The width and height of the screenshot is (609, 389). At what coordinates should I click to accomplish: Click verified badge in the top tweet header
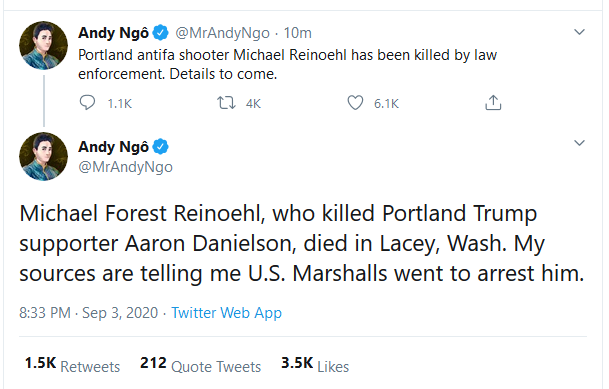160,33
